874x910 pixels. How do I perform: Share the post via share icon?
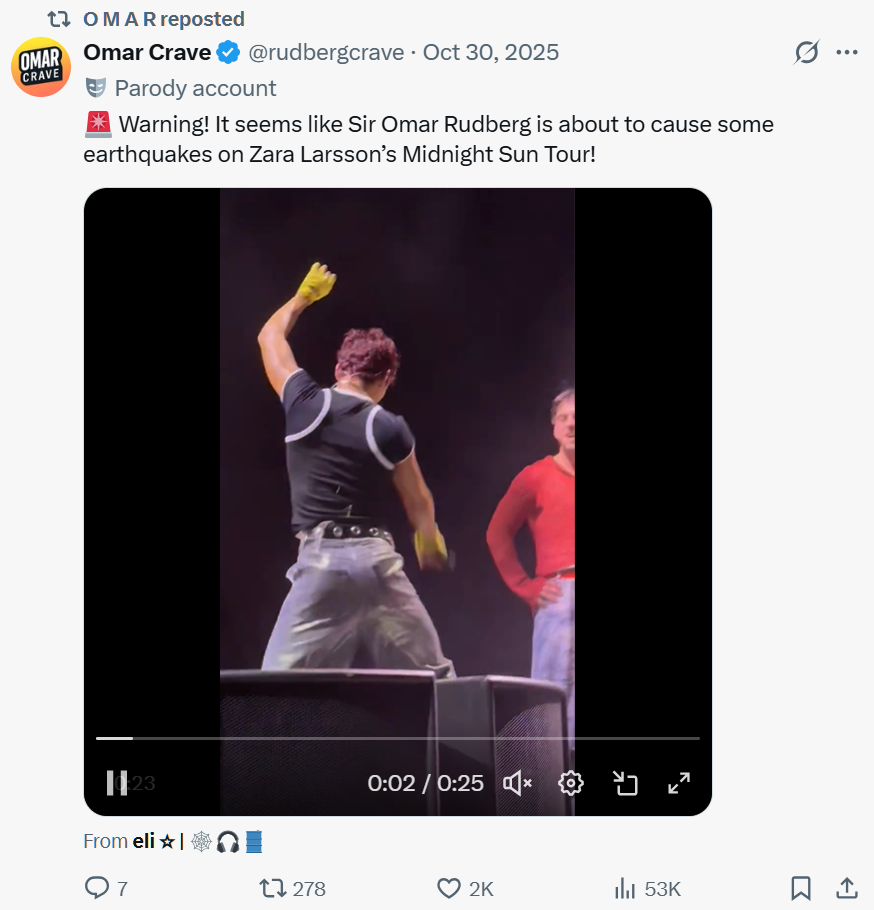846,888
